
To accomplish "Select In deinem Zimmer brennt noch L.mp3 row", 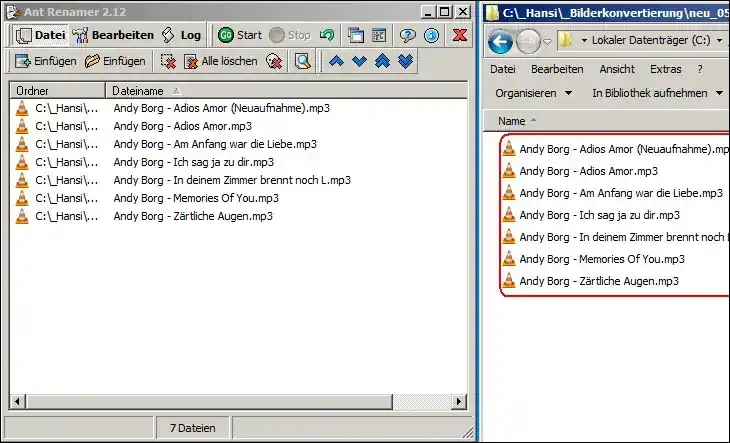I will coord(232,180).
